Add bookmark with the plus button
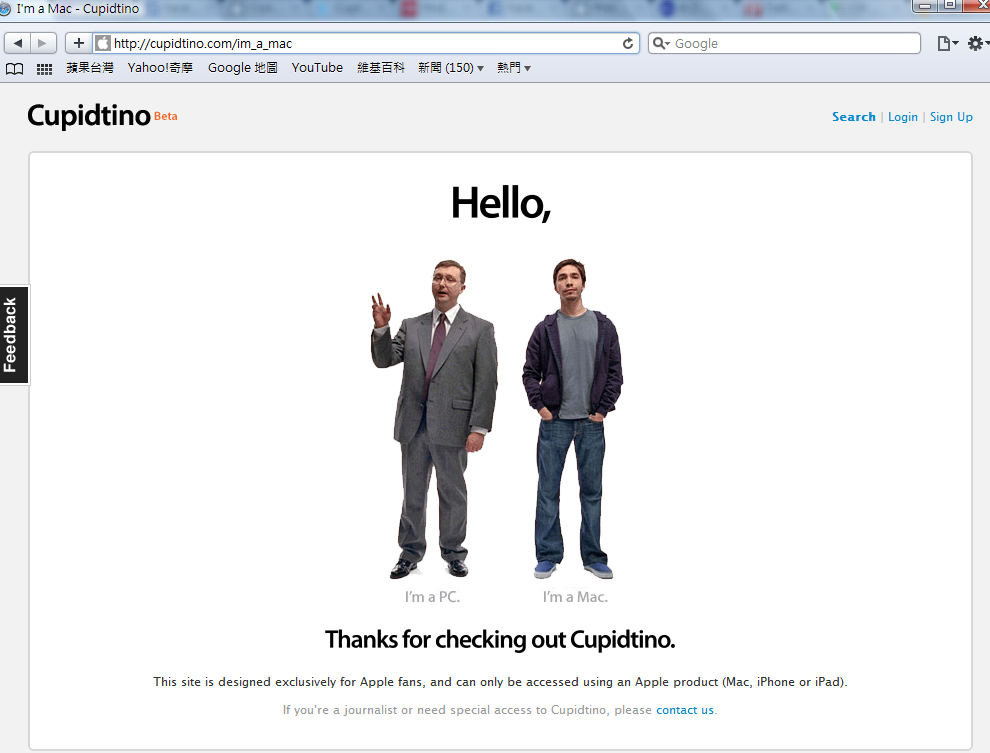 click(79, 43)
